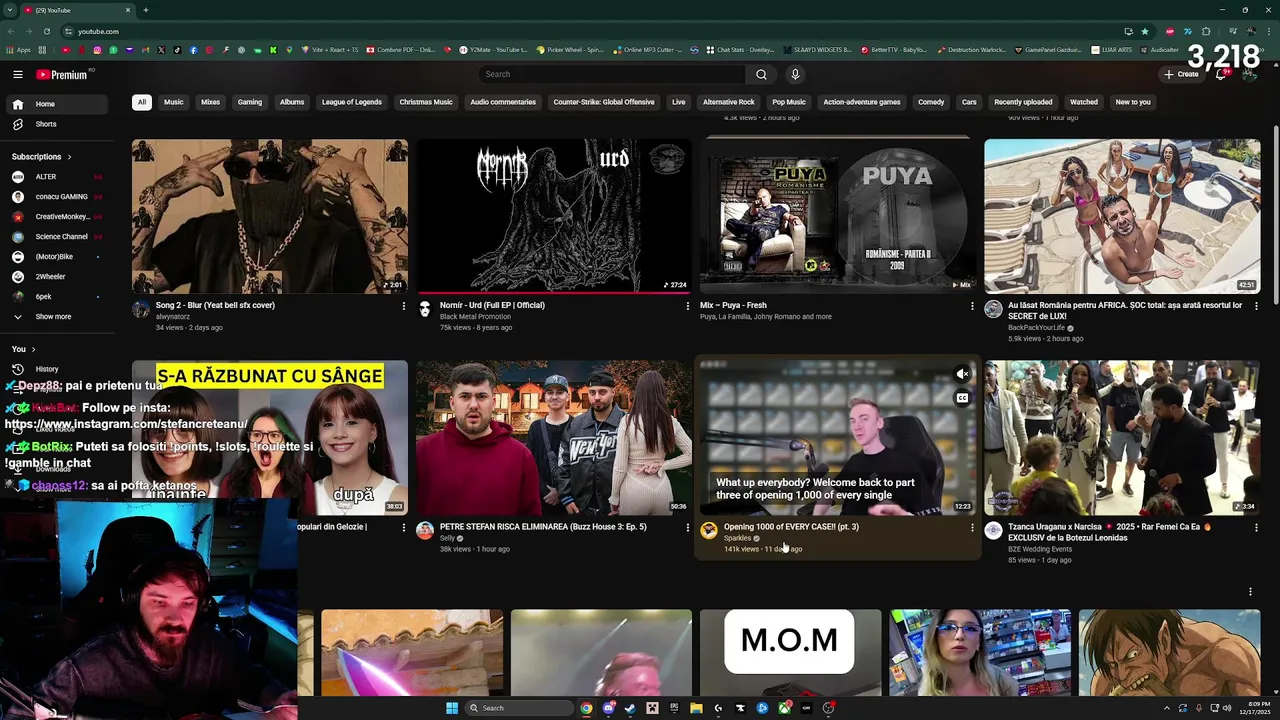This screenshot has height=720, width=1280.
Task: Go to Home in sidebar
Action: click(56, 104)
